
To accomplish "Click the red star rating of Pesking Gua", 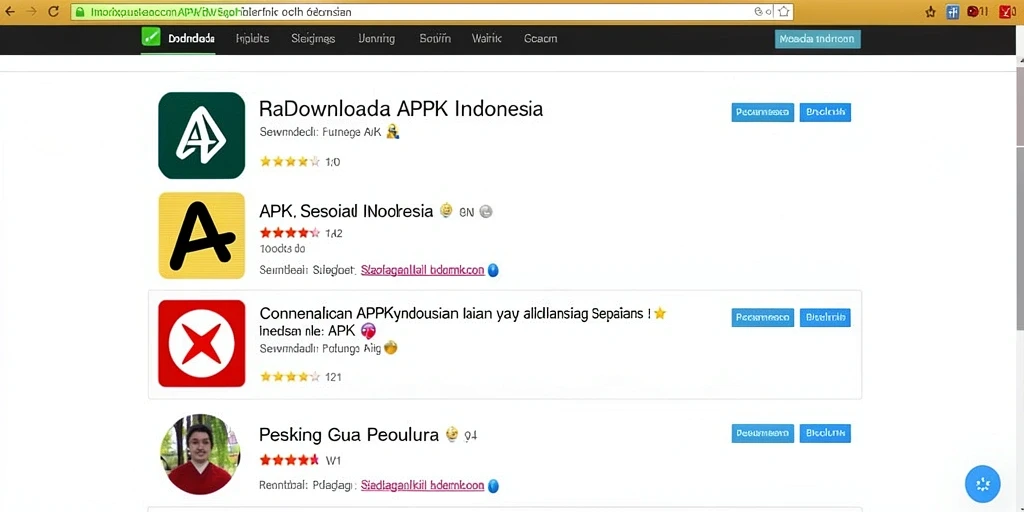I will [290, 460].
